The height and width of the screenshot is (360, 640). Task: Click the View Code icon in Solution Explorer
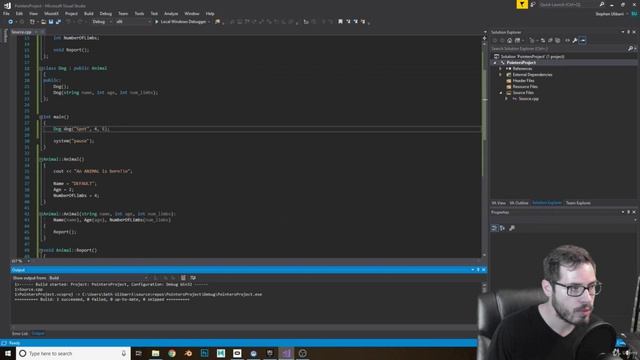click(567, 40)
